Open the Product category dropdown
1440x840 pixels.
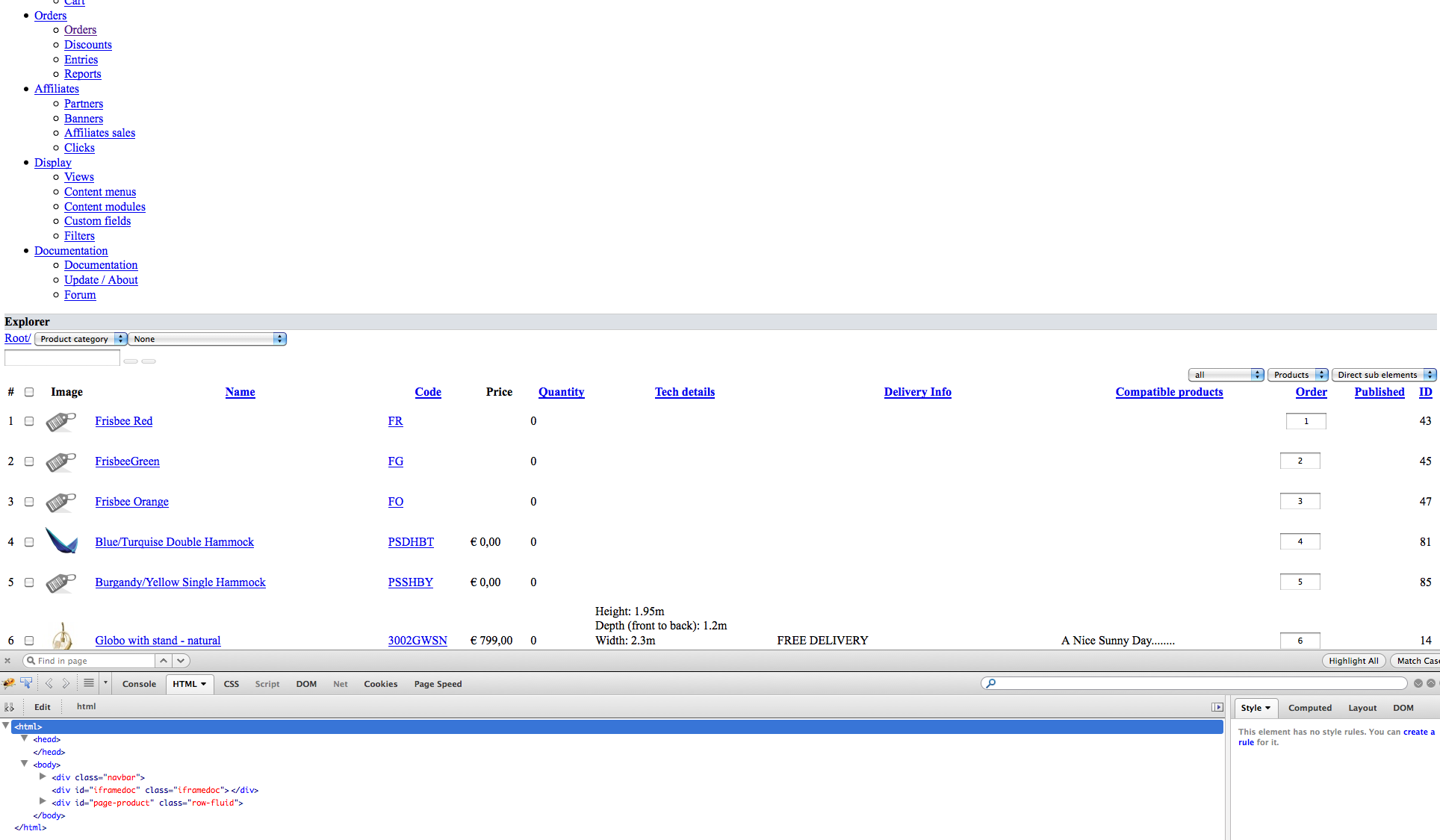click(81, 339)
